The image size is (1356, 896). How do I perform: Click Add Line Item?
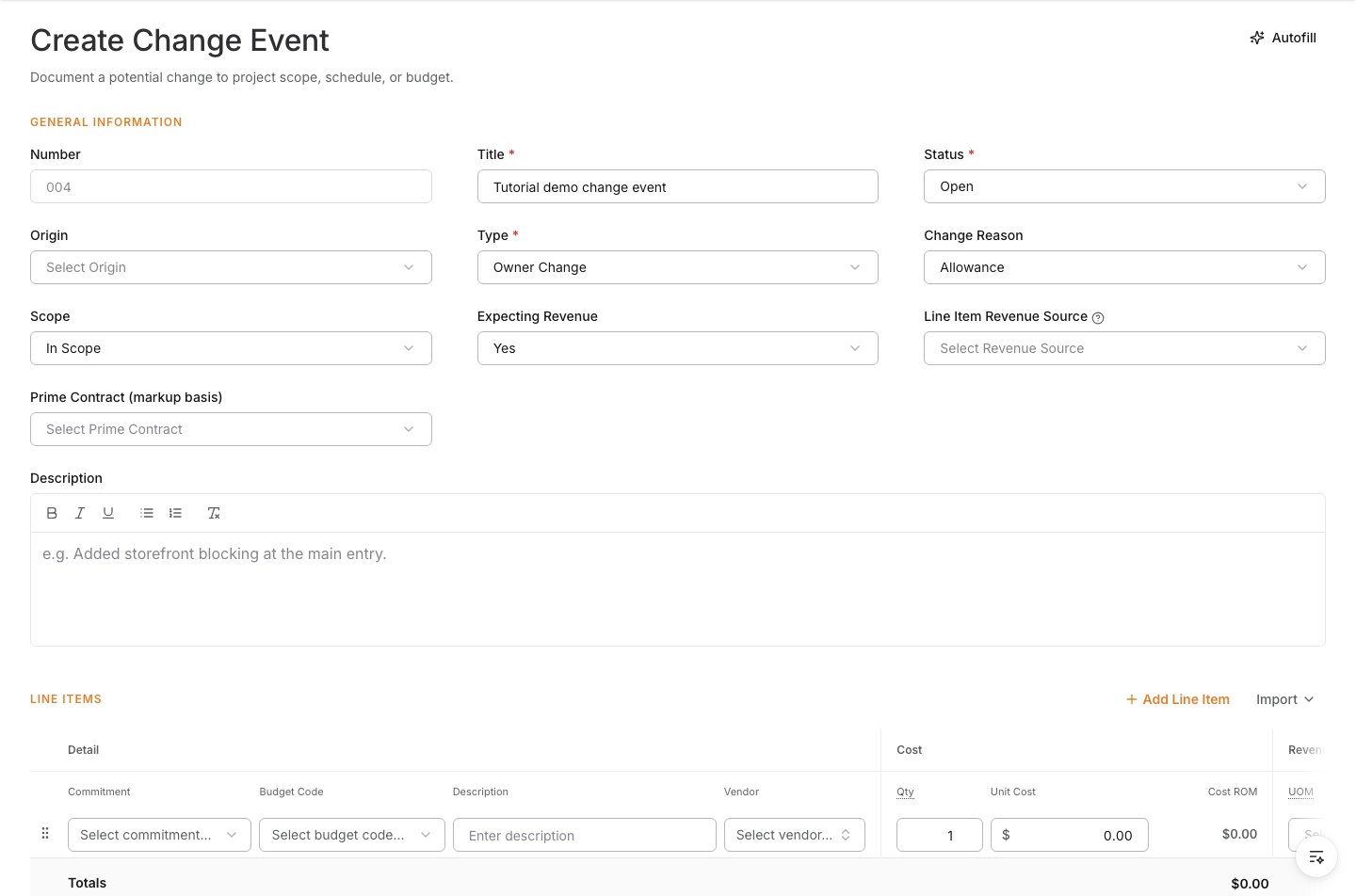pos(1178,699)
